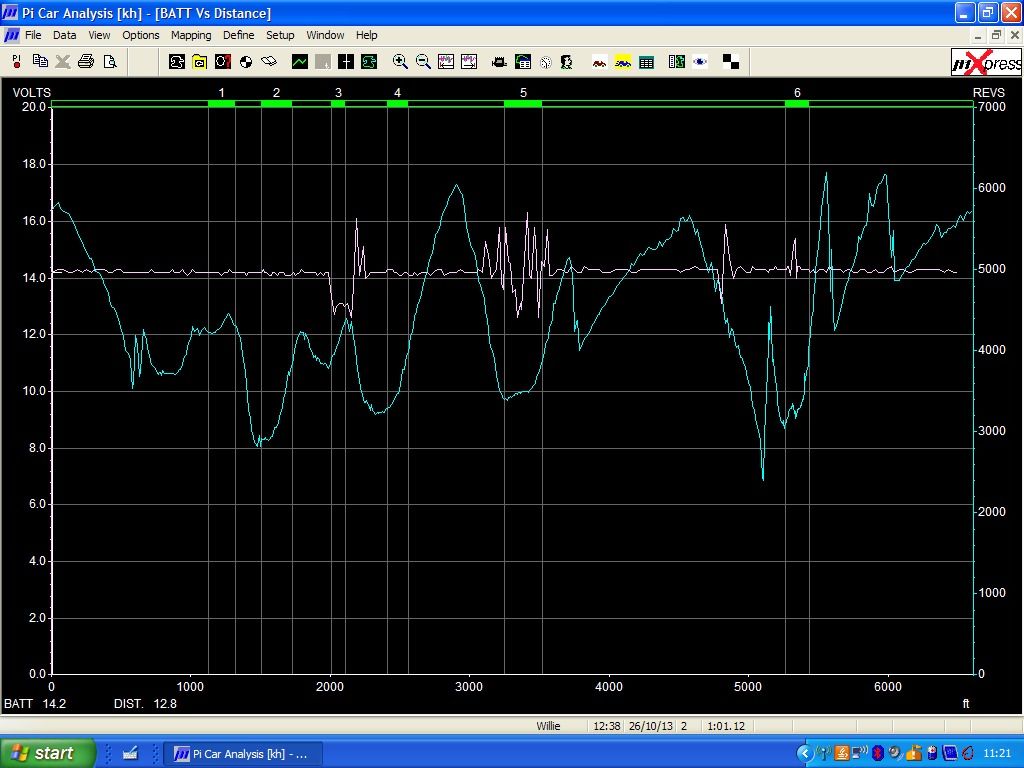Viewport: 1024px width, 768px height.
Task: Click the 26/10/13 date in status bar
Action: click(x=651, y=726)
